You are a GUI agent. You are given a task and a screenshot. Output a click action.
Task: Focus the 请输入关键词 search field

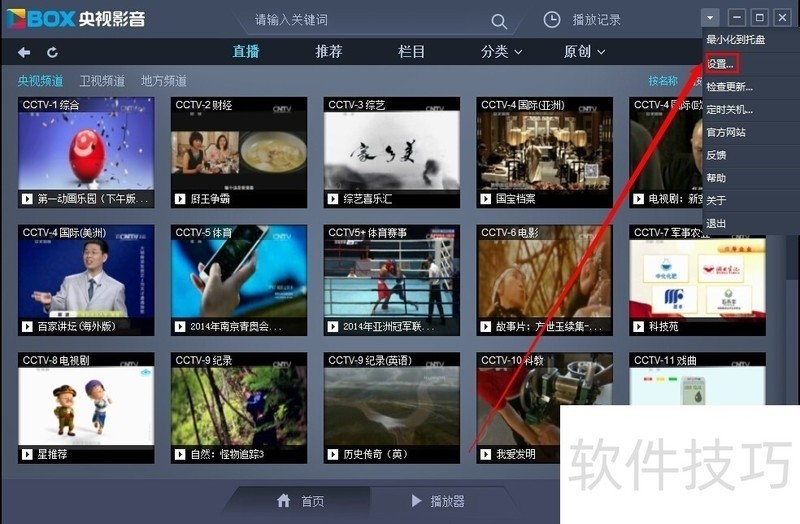click(x=370, y=20)
